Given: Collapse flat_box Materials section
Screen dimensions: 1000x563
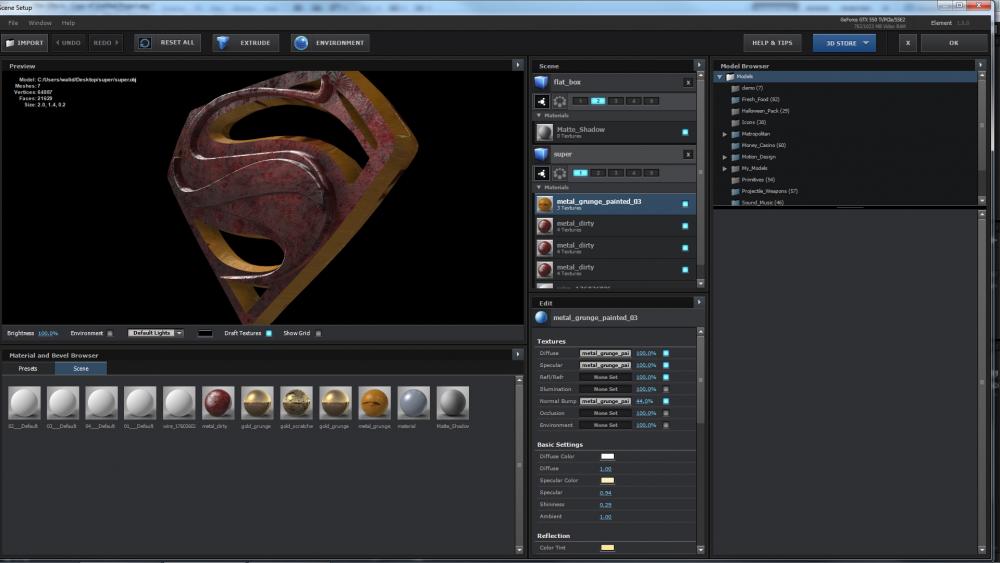Looking at the screenshot, I should tap(539, 115).
